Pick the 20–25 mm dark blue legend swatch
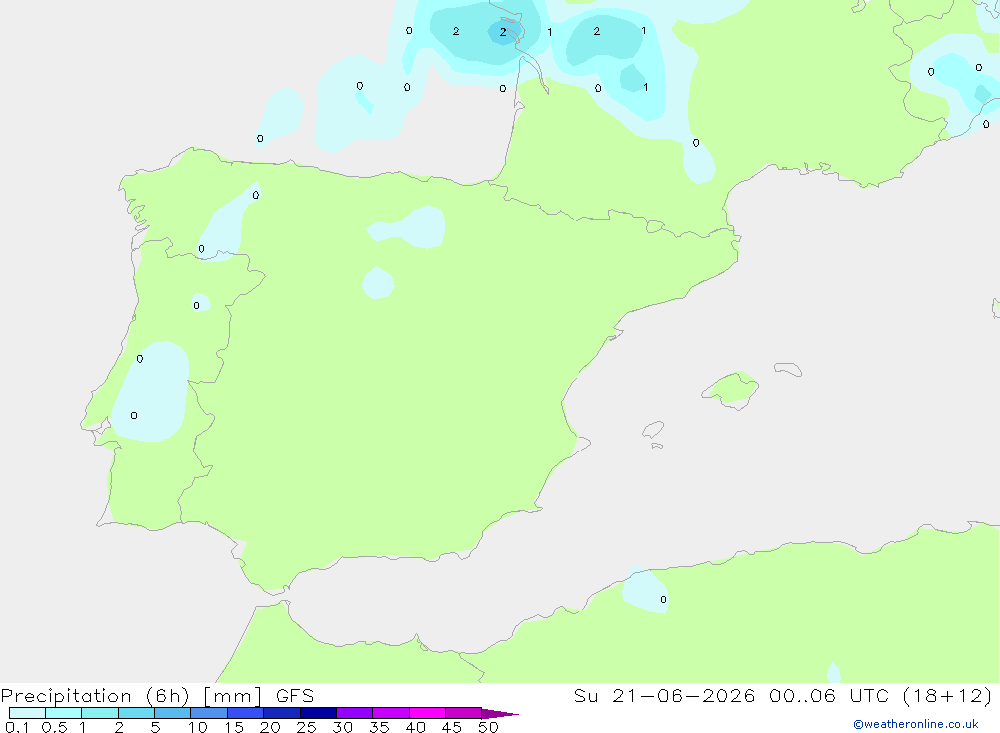This screenshot has width=1000, height=733. coord(282,713)
